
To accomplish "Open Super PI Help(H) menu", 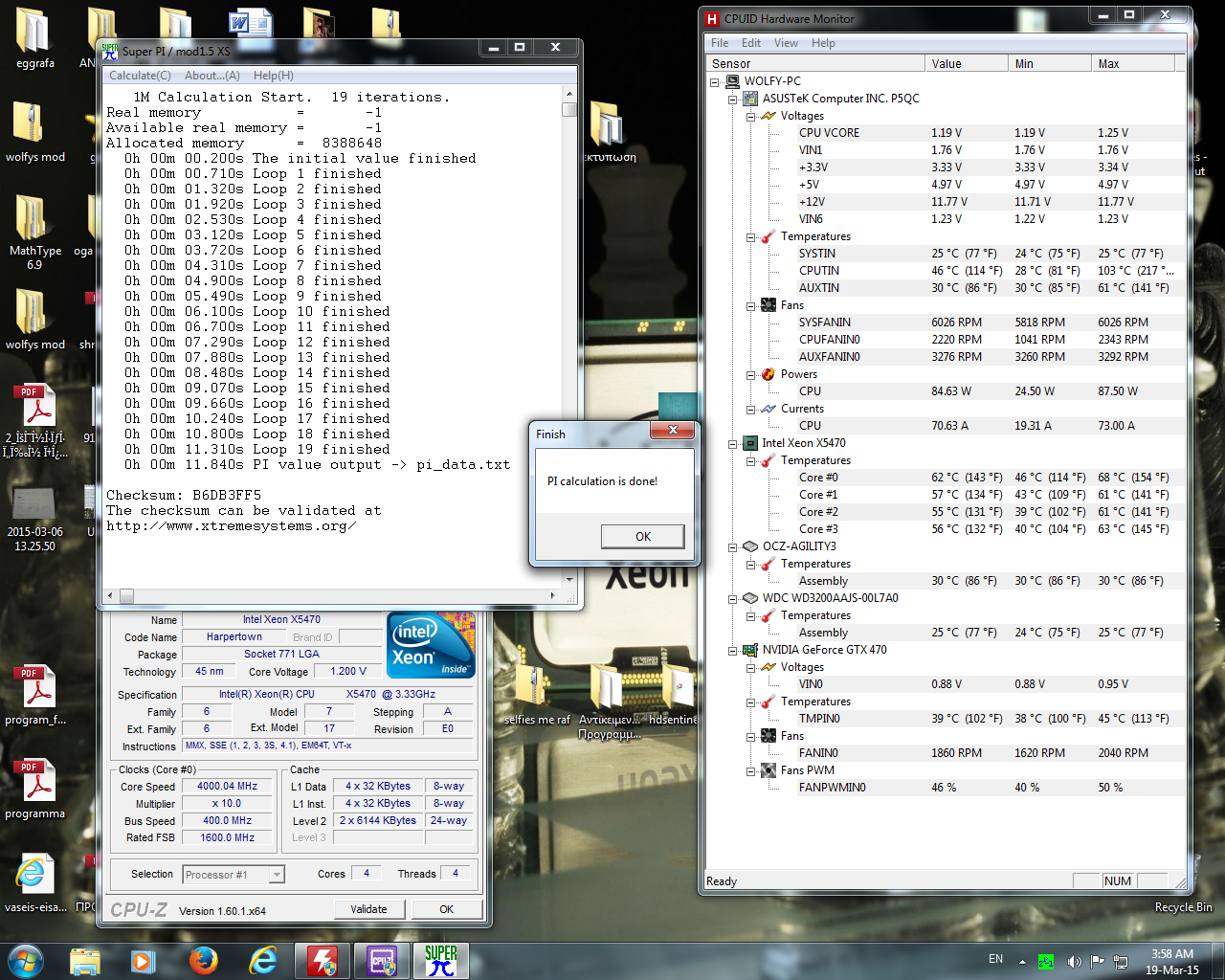I will [x=274, y=76].
